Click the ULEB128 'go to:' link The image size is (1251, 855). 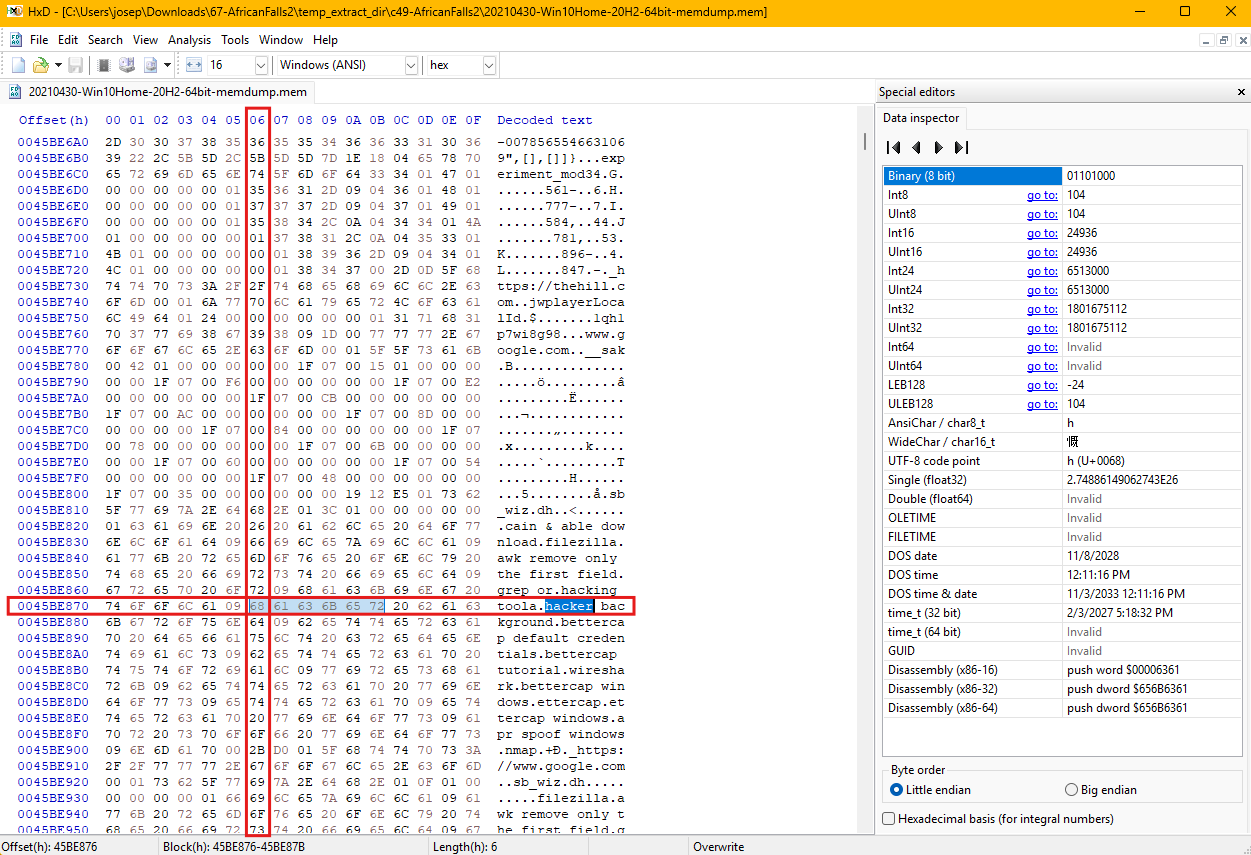coord(1041,404)
